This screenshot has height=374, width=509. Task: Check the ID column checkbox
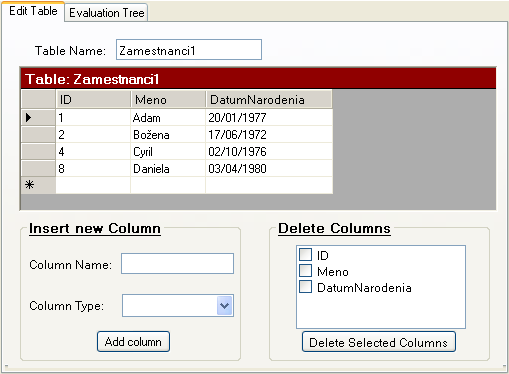coord(305,254)
